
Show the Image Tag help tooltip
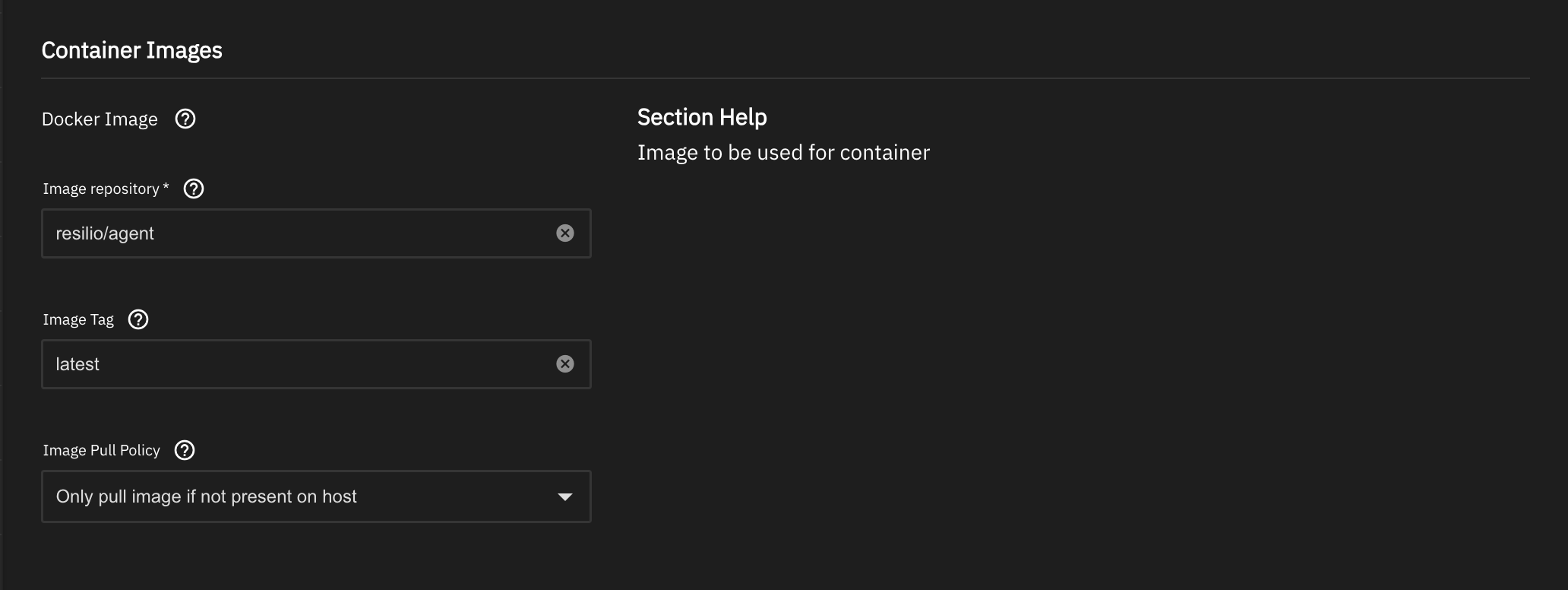pos(138,319)
